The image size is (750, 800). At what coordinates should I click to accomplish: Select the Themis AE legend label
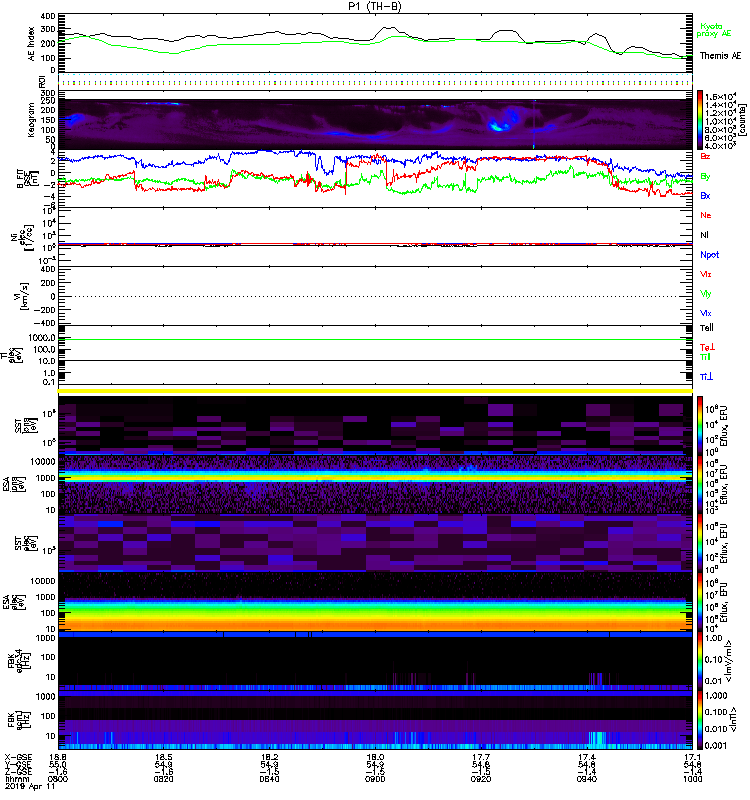(720, 56)
